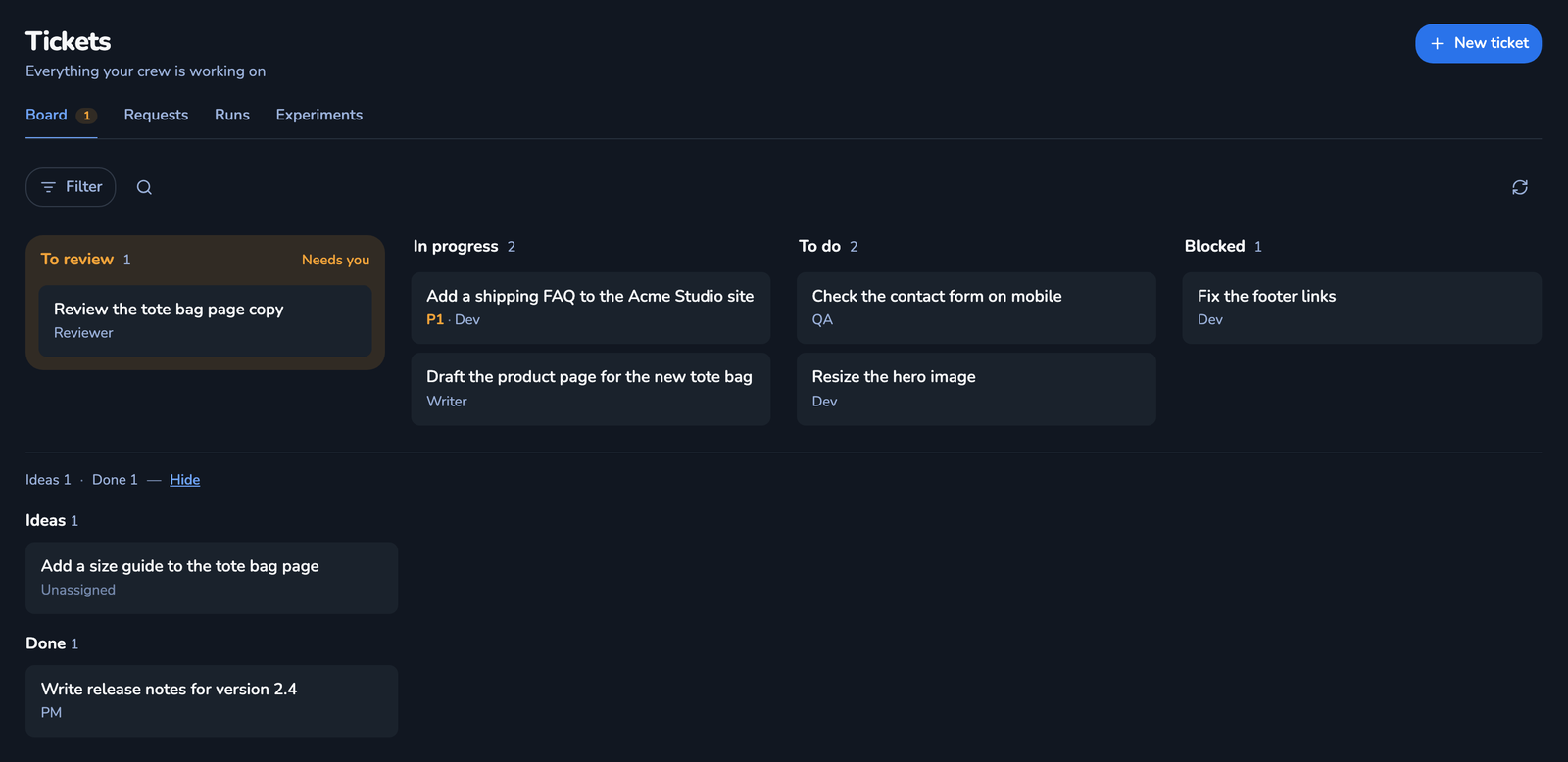Click the 'Needs you' label
The height and width of the screenshot is (762, 1568).
click(335, 260)
